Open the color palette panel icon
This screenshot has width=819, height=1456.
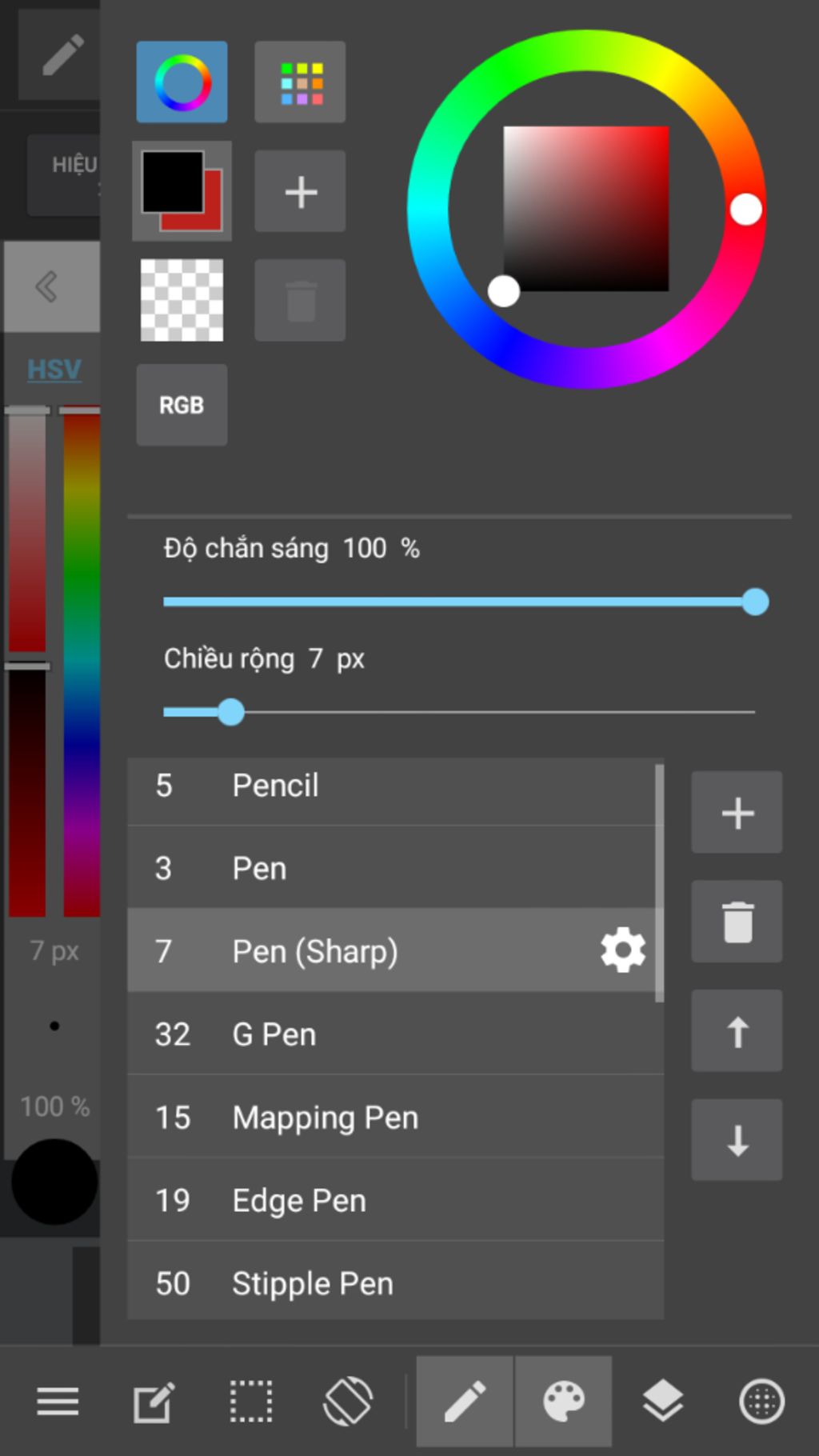click(564, 1401)
